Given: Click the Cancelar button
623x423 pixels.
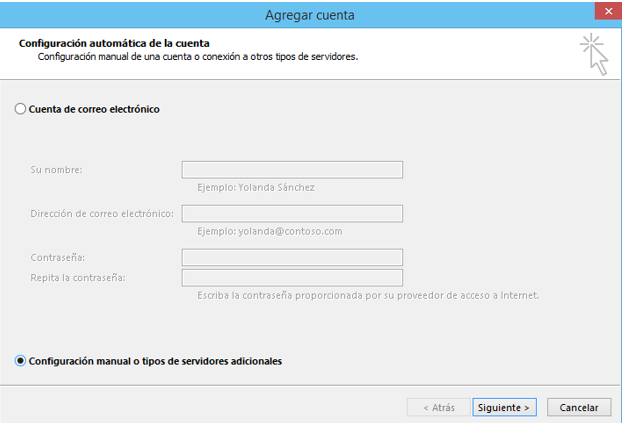Looking at the screenshot, I should [x=579, y=407].
